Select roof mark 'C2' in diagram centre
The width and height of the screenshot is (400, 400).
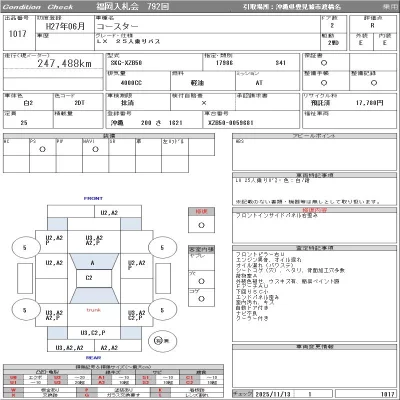click(x=89, y=278)
